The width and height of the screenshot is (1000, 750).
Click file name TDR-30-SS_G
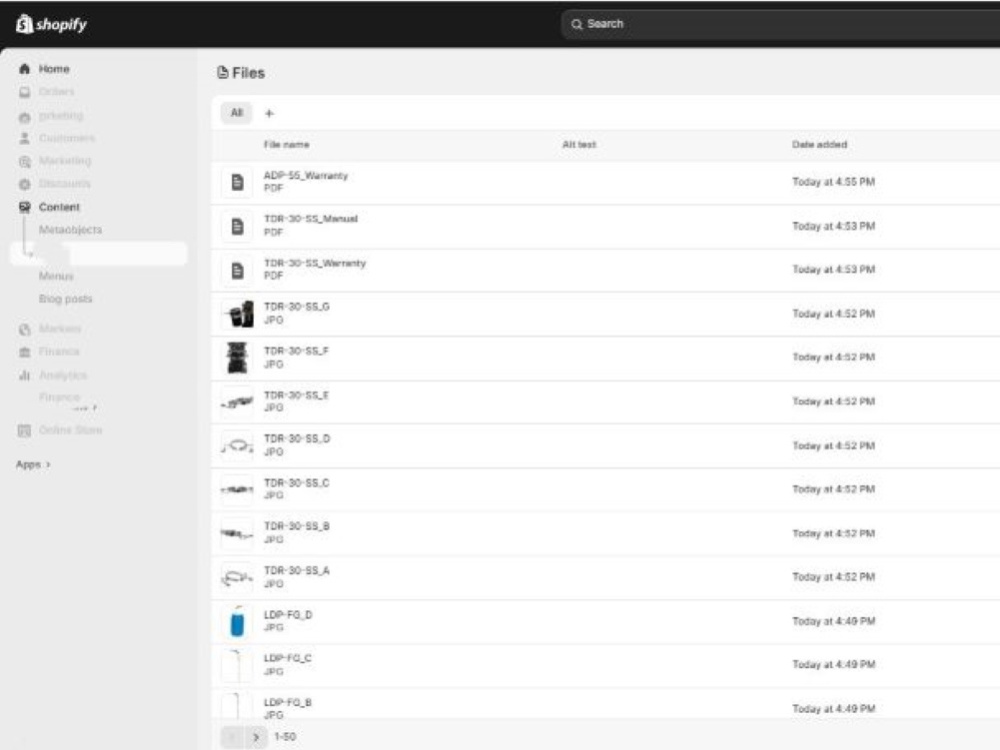(297, 307)
